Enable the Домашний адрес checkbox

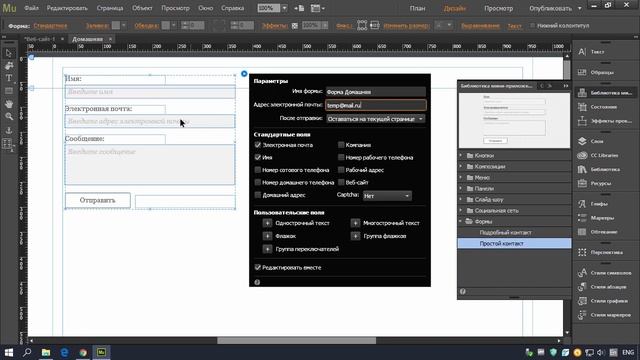[x=258, y=195]
